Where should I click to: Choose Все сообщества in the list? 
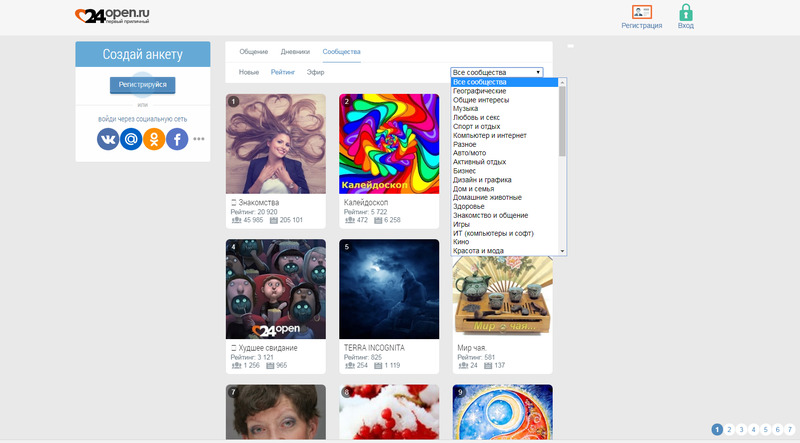[x=504, y=82]
